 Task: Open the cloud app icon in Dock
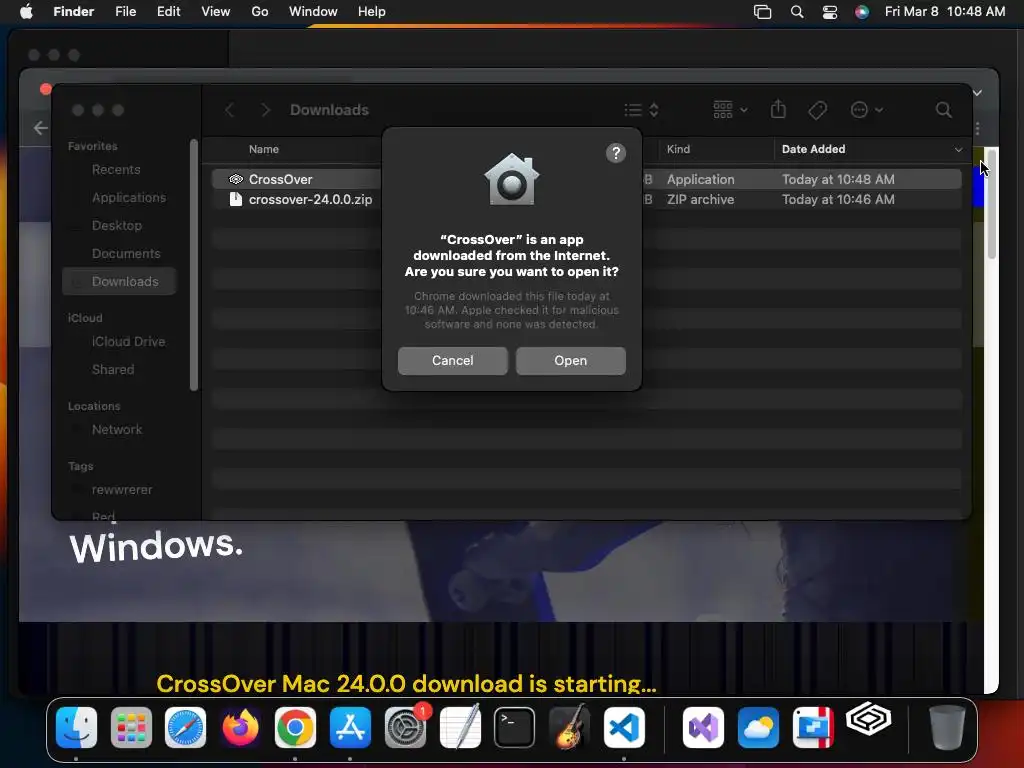click(x=758, y=727)
